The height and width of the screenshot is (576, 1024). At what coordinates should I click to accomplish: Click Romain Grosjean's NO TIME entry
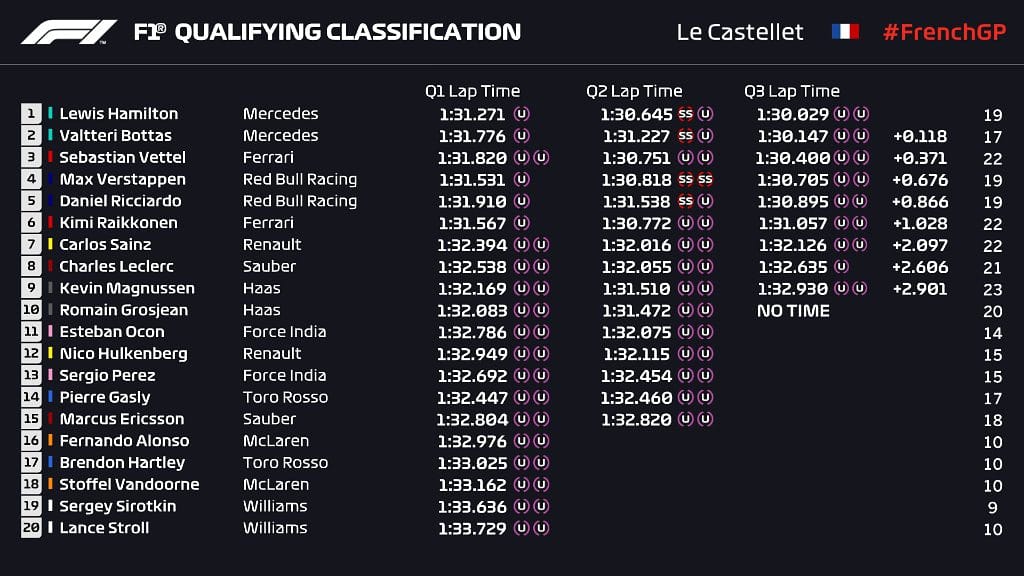[x=793, y=311]
